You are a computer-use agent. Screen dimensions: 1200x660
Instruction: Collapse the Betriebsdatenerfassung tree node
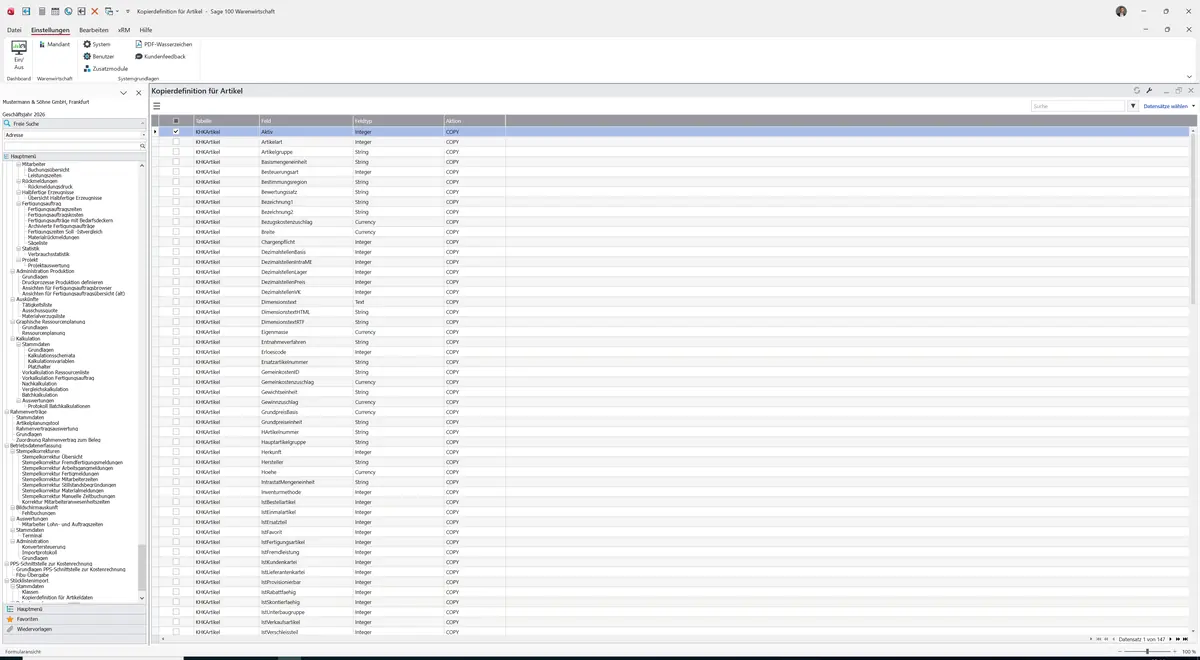click(6, 446)
